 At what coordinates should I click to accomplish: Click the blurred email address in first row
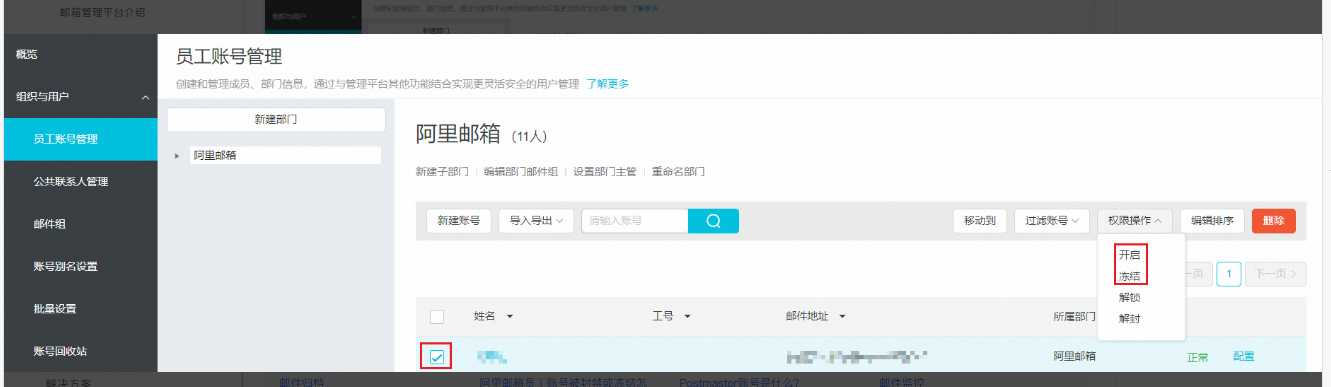point(857,356)
